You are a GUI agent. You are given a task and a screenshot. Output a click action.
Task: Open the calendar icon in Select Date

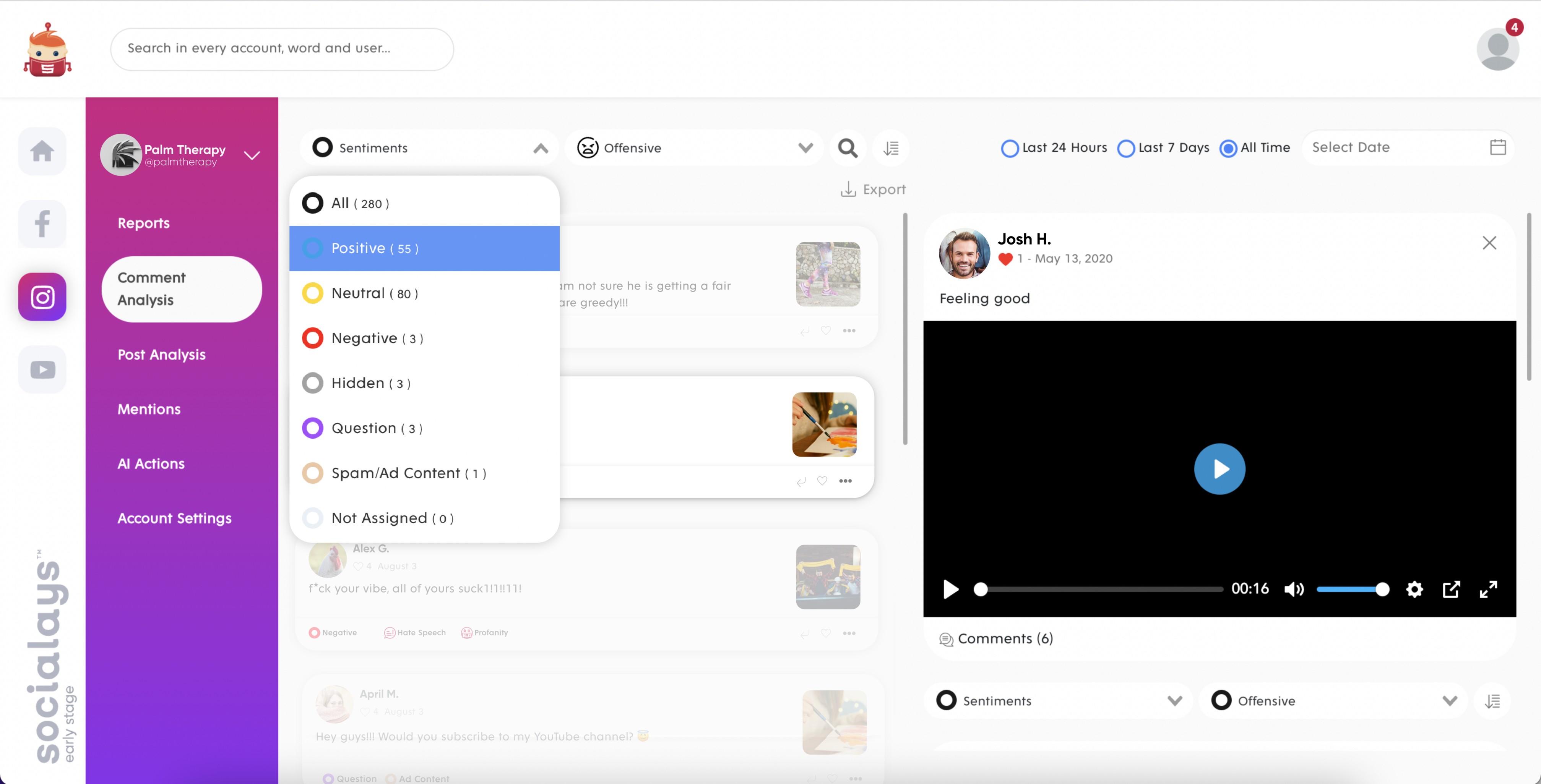(1497, 147)
